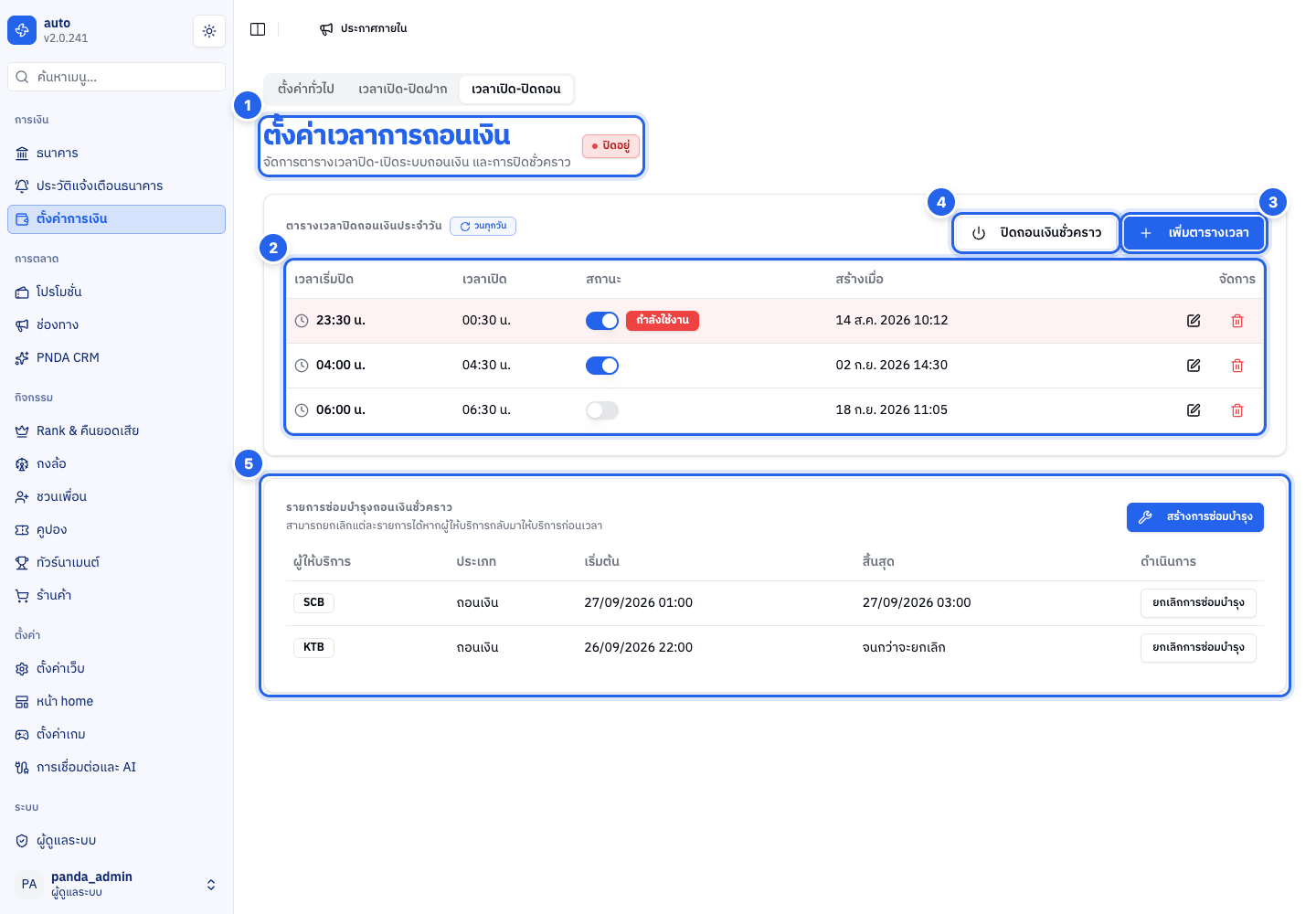Enable the 06:00 น. schedule switch
The image size is (1316, 914).
[602, 410]
